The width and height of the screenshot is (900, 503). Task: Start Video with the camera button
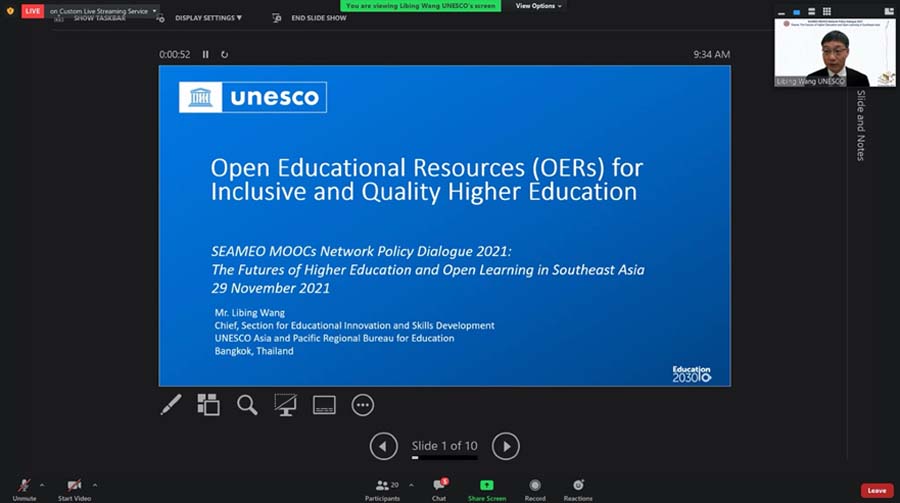coord(74,490)
